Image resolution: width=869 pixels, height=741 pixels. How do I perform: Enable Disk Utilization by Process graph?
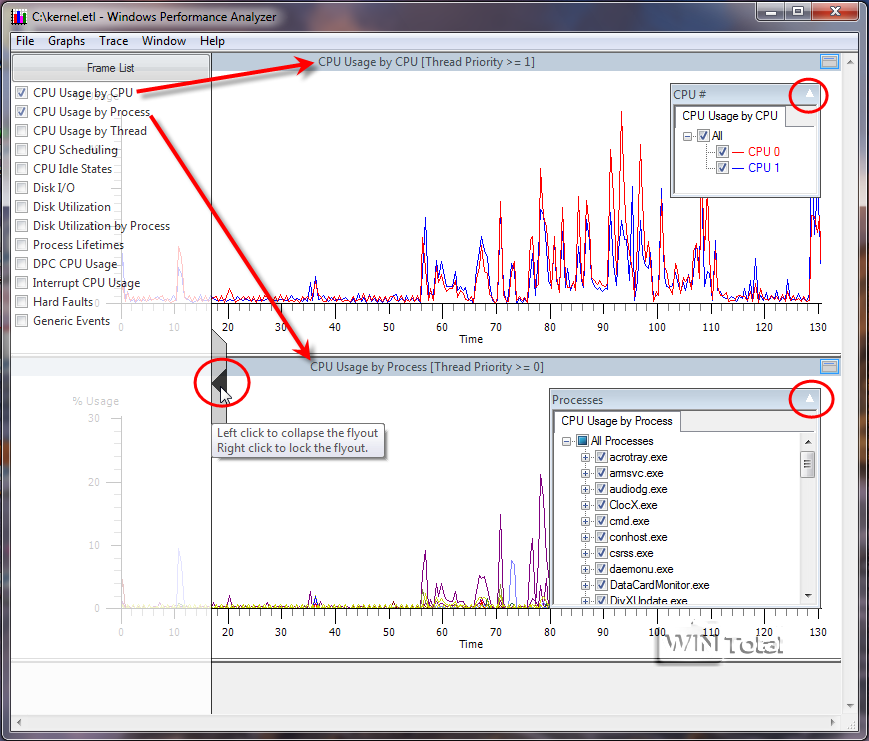click(x=22, y=226)
